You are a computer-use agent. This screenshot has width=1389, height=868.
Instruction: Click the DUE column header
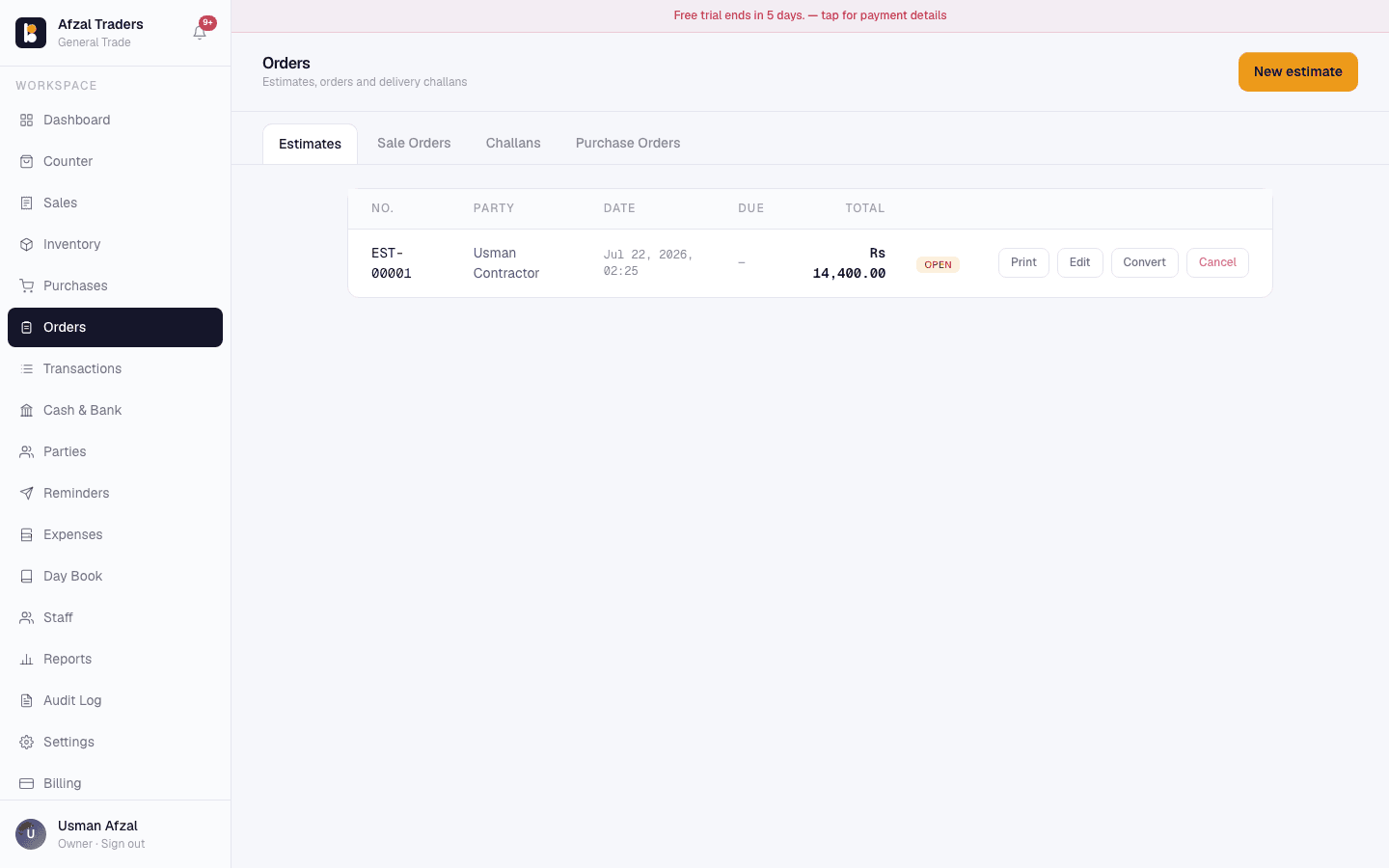tap(750, 208)
